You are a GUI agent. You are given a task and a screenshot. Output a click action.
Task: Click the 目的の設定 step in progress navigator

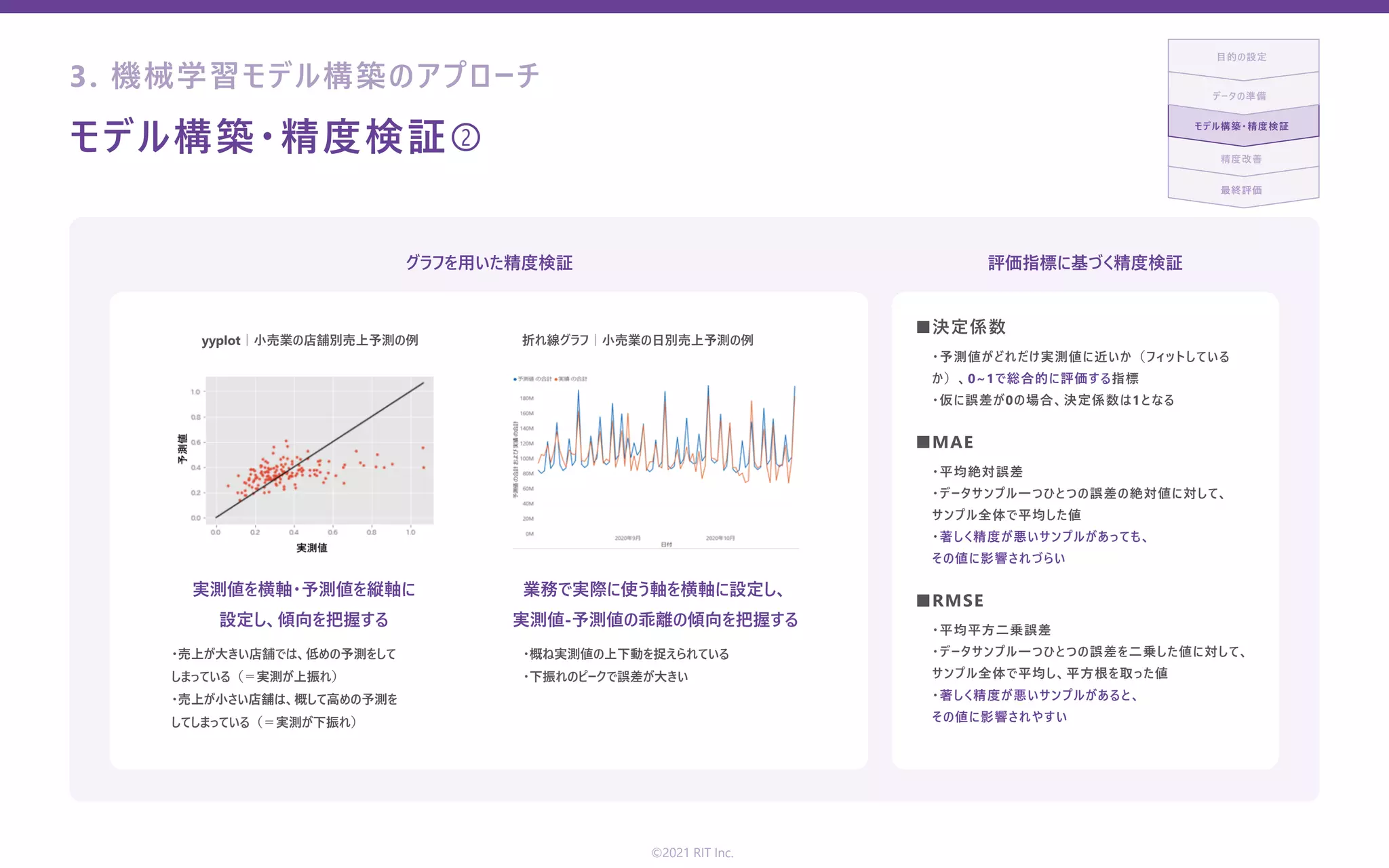1242,57
